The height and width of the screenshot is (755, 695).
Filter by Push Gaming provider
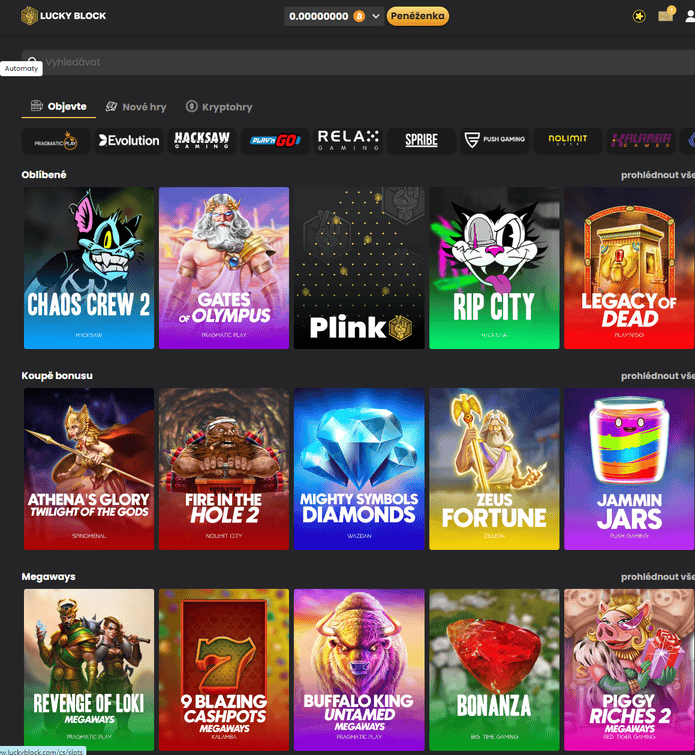click(x=495, y=141)
